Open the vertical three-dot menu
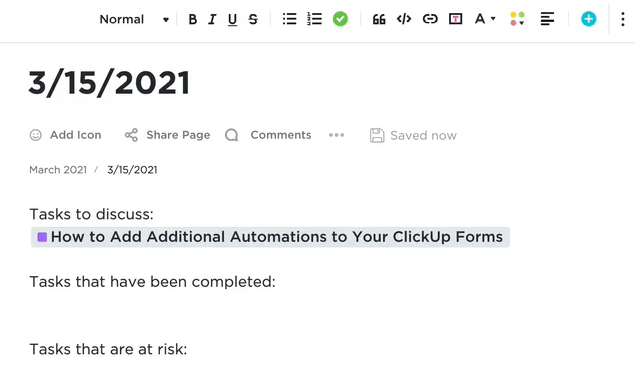635x380 pixels. pos(623,19)
